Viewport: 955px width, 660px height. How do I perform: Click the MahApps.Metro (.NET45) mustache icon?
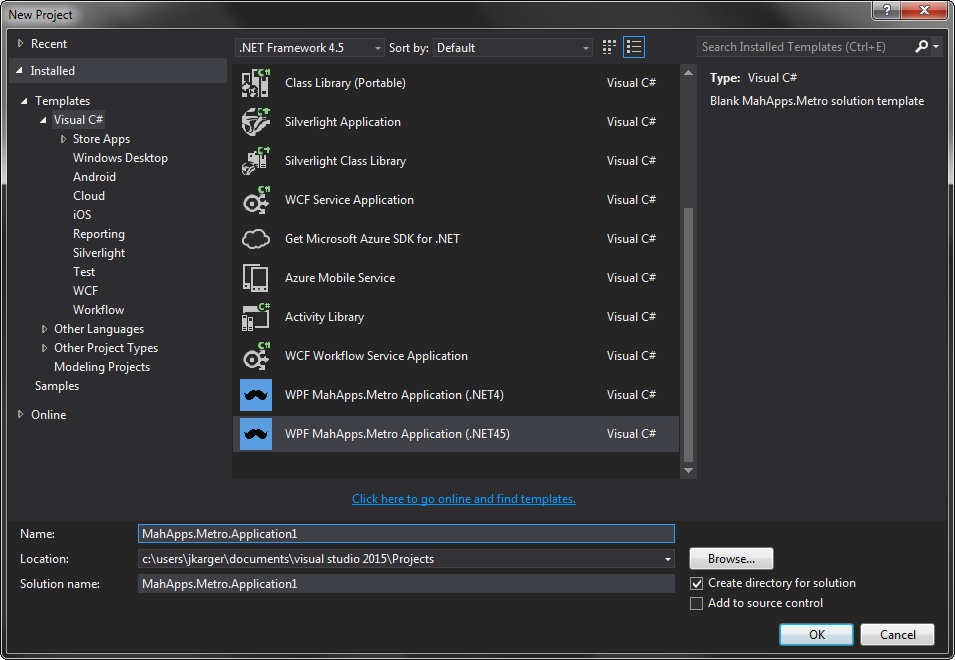(x=256, y=434)
